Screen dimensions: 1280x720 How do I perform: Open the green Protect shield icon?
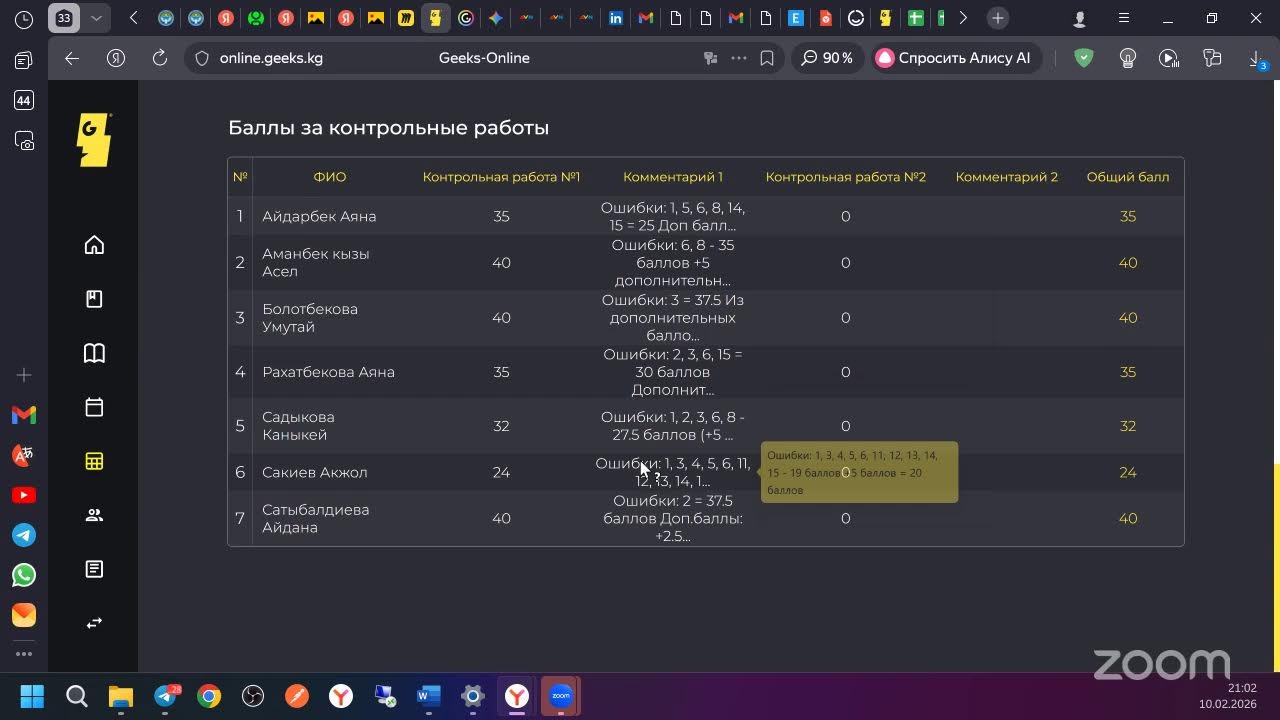point(1084,58)
